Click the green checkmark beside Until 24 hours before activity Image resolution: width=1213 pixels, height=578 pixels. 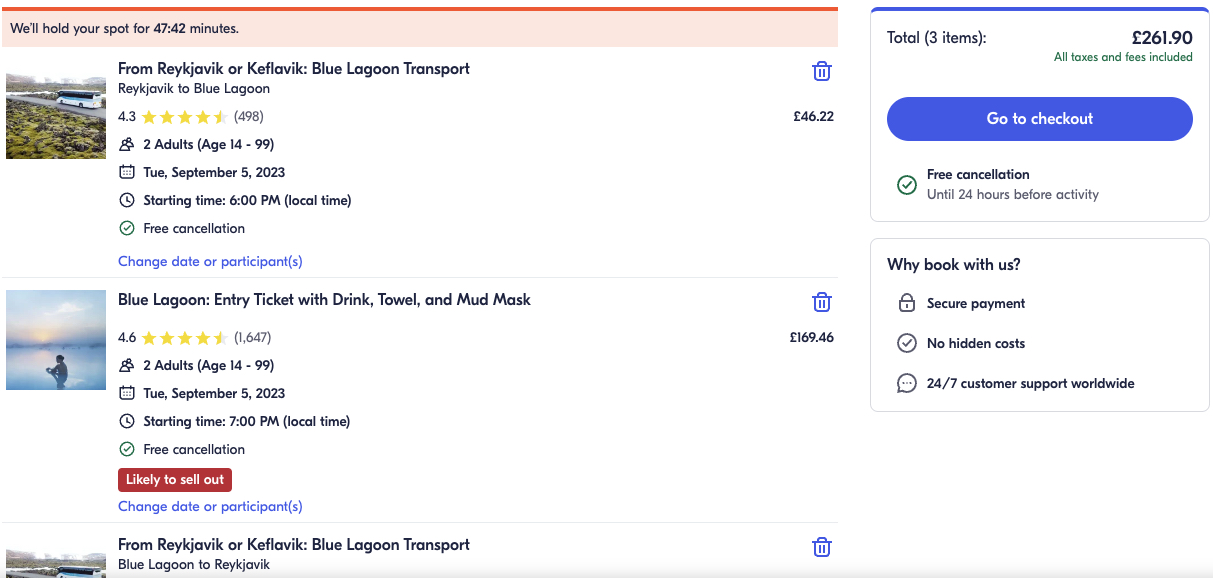(907, 184)
